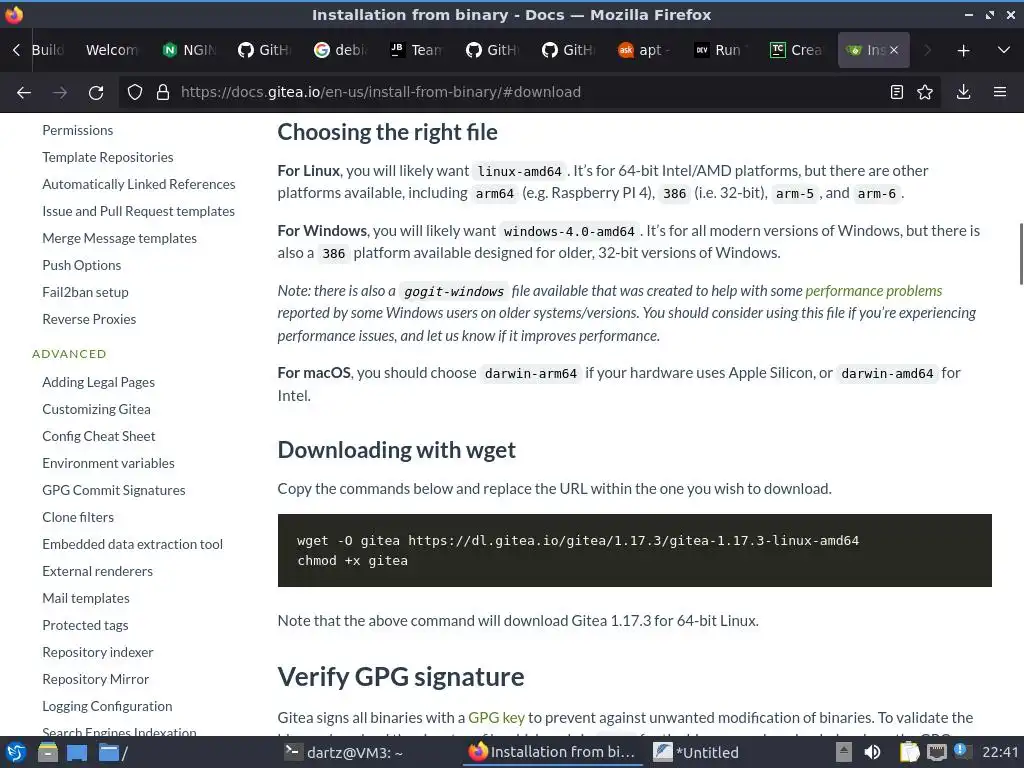The height and width of the screenshot is (768, 1024).
Task: Switch to the Google debian tab
Action: coord(341,50)
